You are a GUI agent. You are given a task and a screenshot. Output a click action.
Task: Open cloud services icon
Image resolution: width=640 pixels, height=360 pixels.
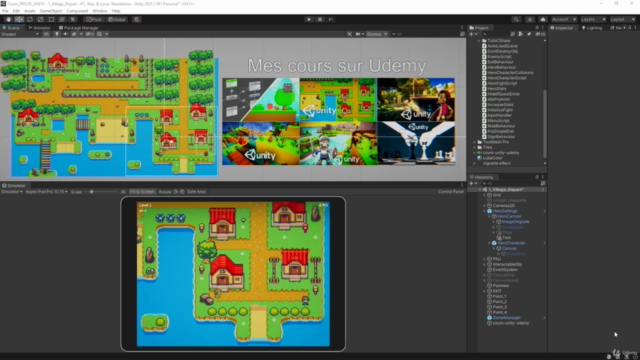click(542, 19)
